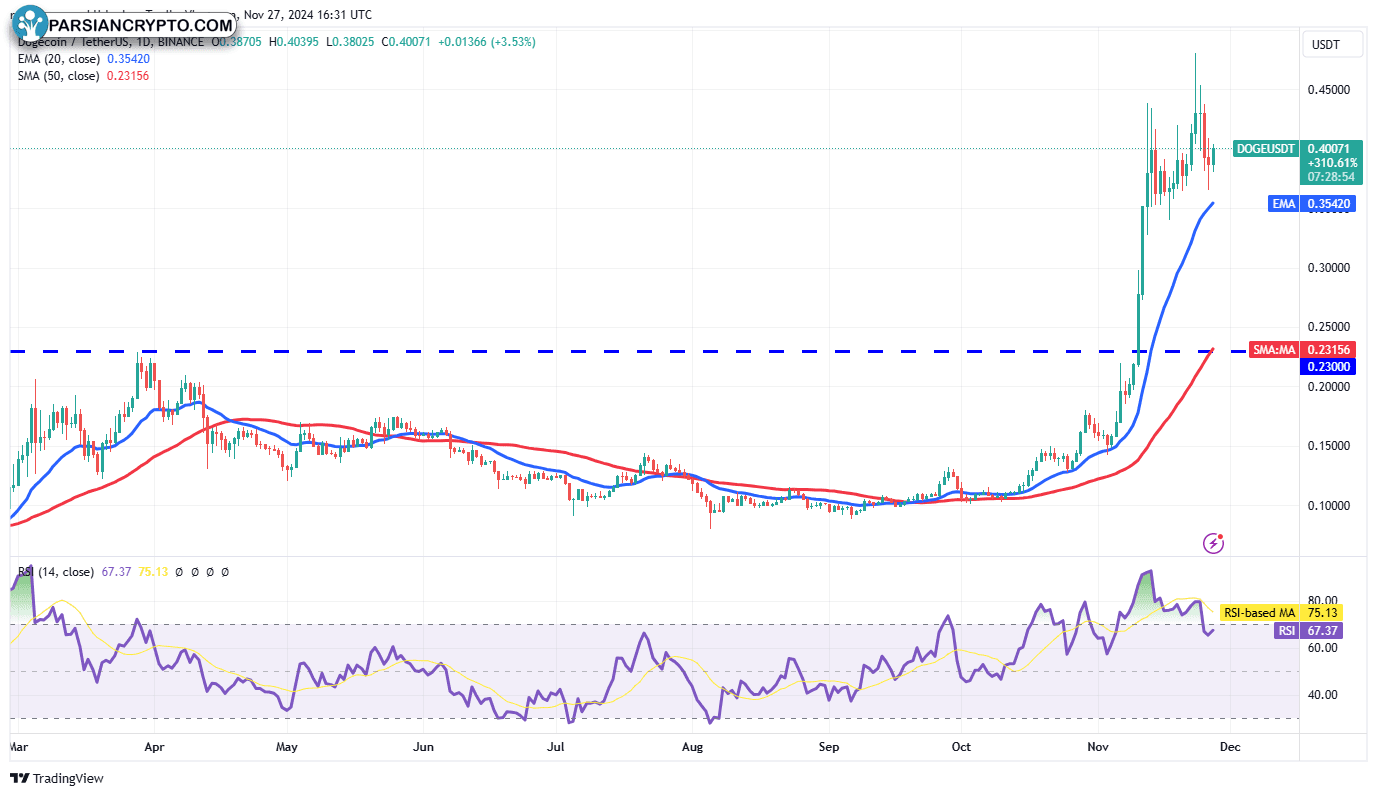Click the 75.13 RSI-based MA value tag
Screen dimensions: 1377x796
pyautogui.click(x=1321, y=612)
